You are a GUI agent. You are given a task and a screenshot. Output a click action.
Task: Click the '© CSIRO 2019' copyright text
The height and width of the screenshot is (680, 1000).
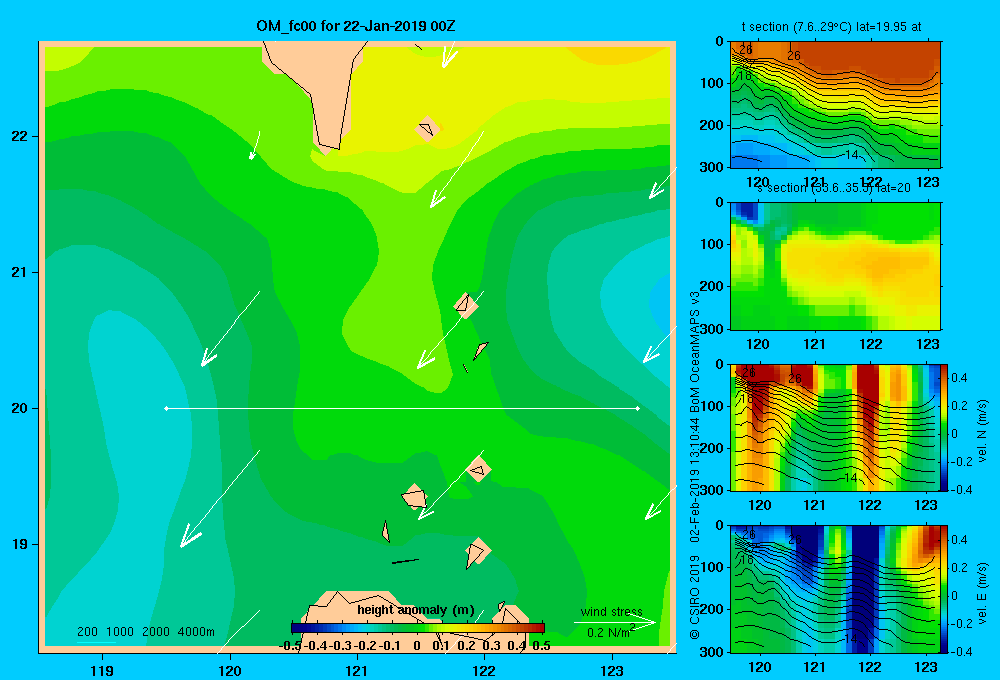coord(695,597)
